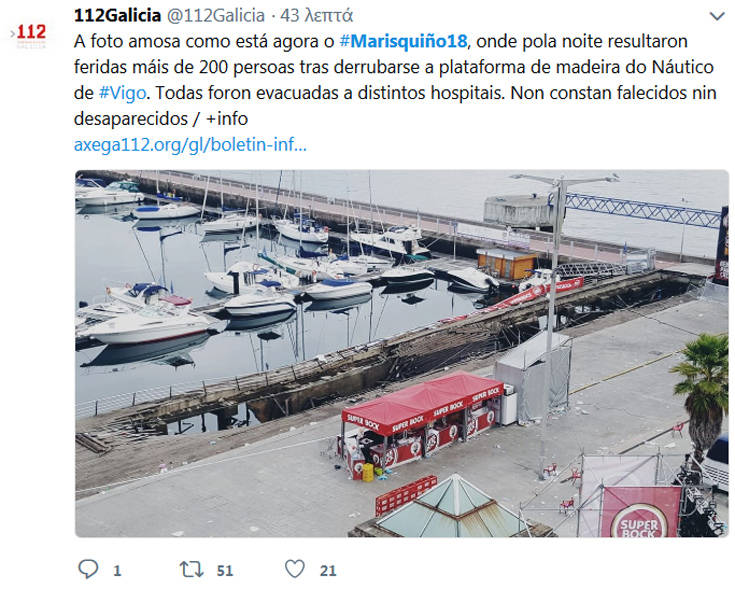Open the #Vigo hashtag link
The width and height of the screenshot is (735, 589).
pyautogui.click(x=122, y=93)
